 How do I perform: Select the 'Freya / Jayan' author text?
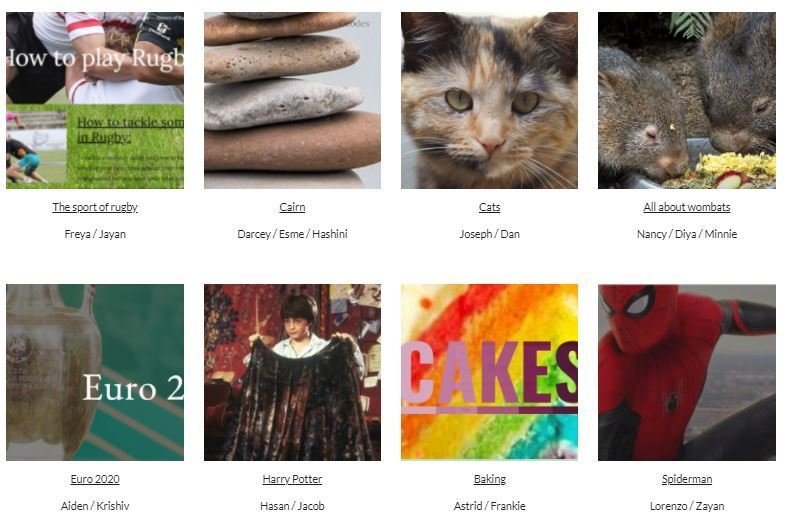[95, 234]
